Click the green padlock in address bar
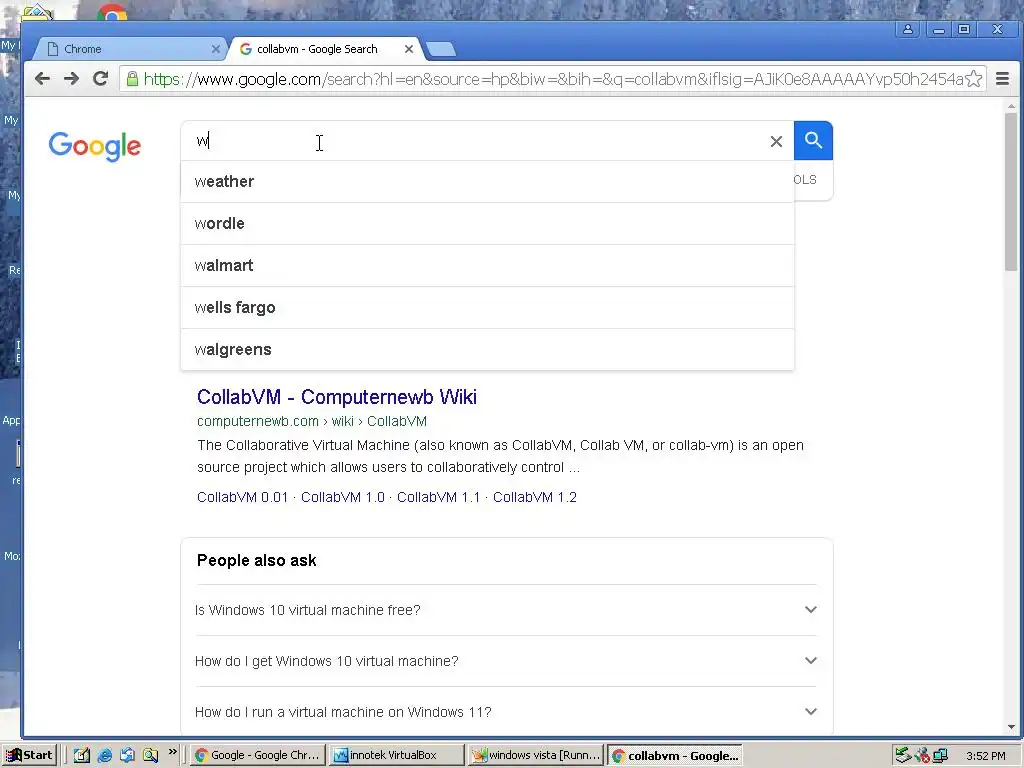The height and width of the screenshot is (768, 1024). pyautogui.click(x=132, y=79)
